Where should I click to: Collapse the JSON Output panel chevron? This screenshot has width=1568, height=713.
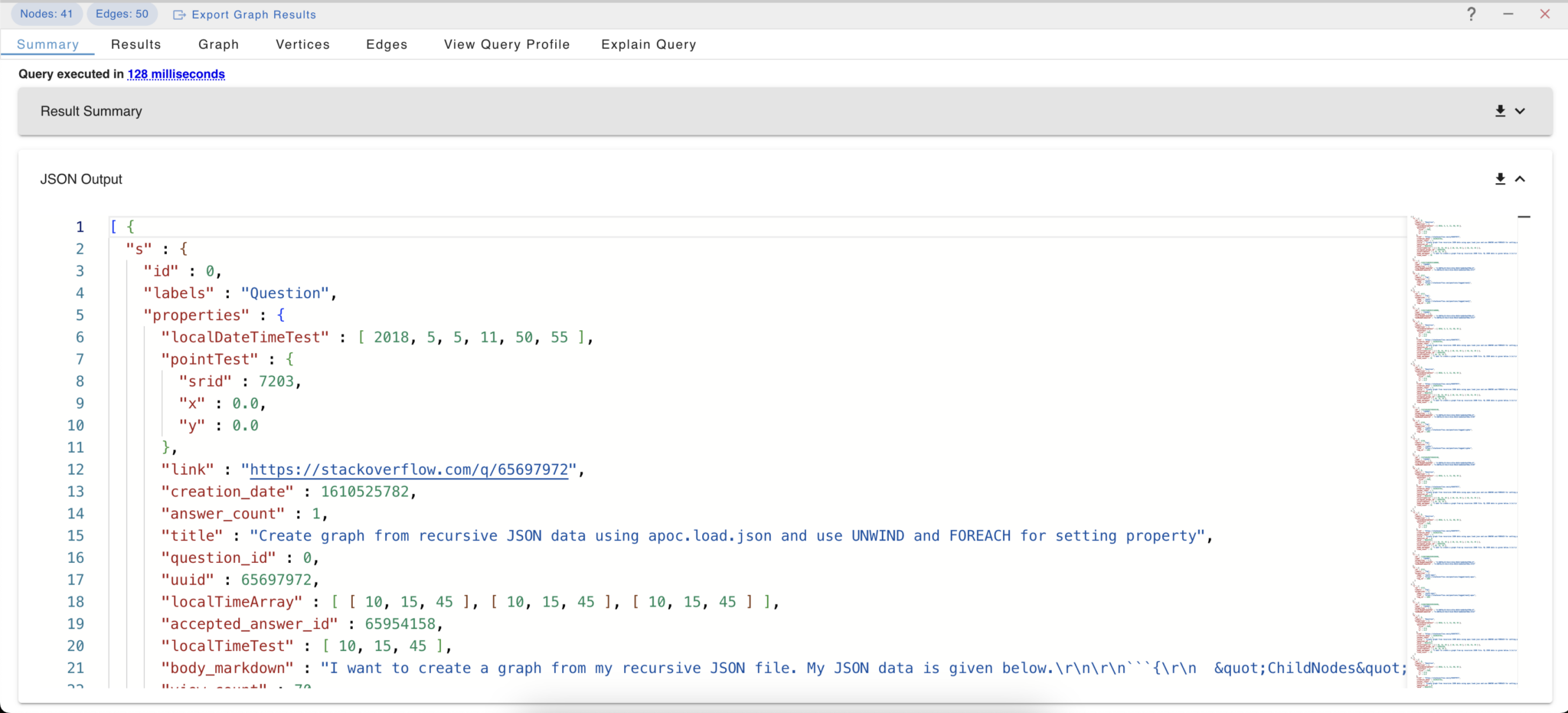[1520, 178]
